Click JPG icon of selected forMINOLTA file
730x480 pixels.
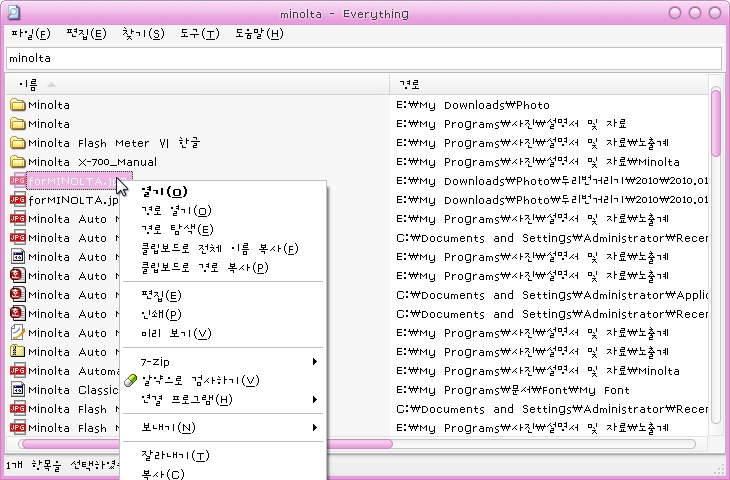pos(17,181)
